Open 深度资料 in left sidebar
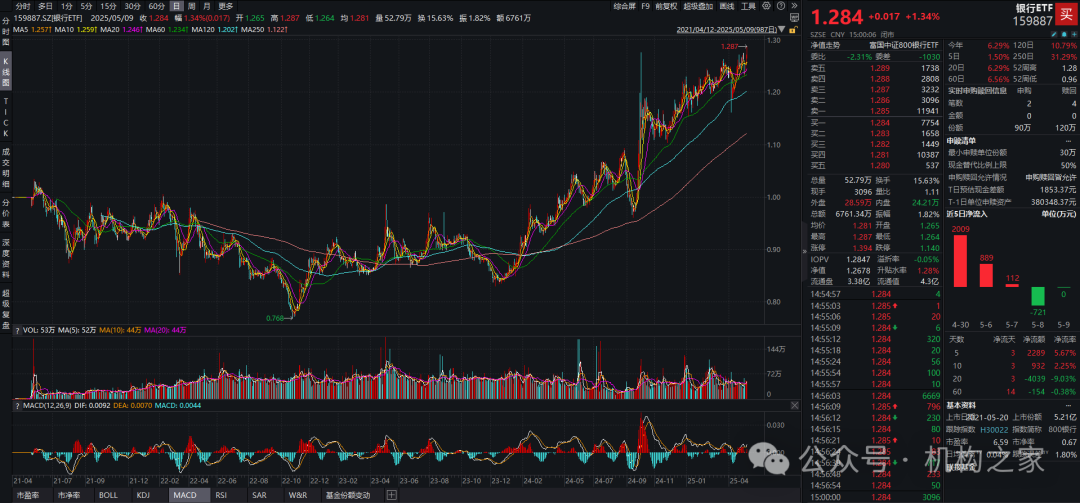The height and width of the screenshot is (503, 1080). point(6,258)
